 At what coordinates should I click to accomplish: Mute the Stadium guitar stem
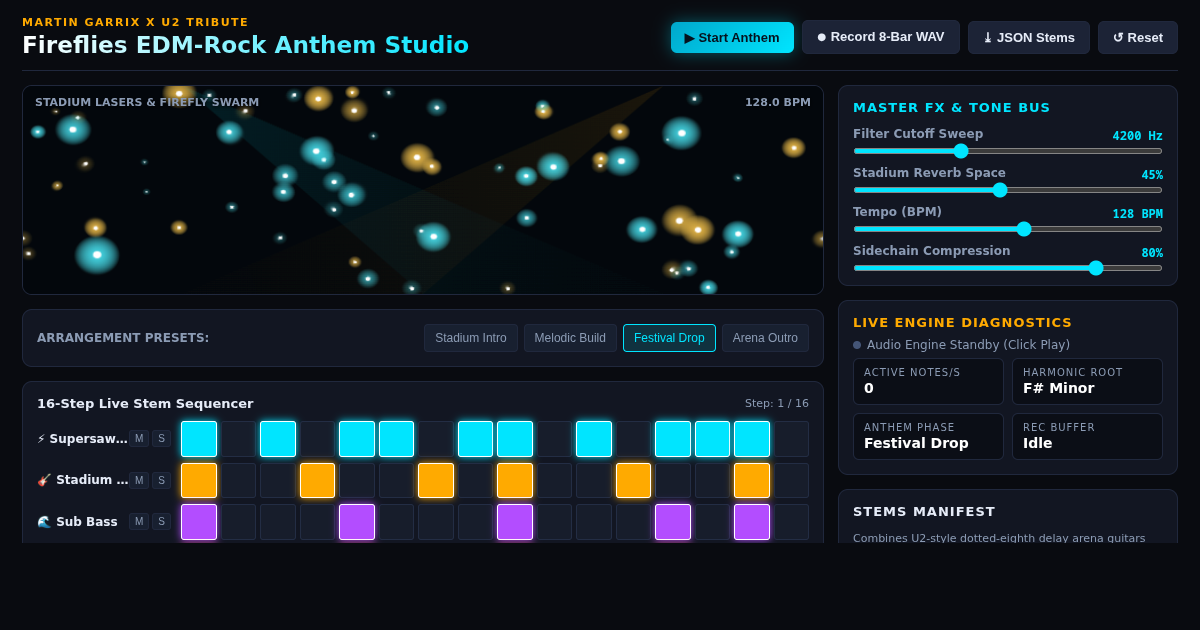pyautogui.click(x=139, y=480)
